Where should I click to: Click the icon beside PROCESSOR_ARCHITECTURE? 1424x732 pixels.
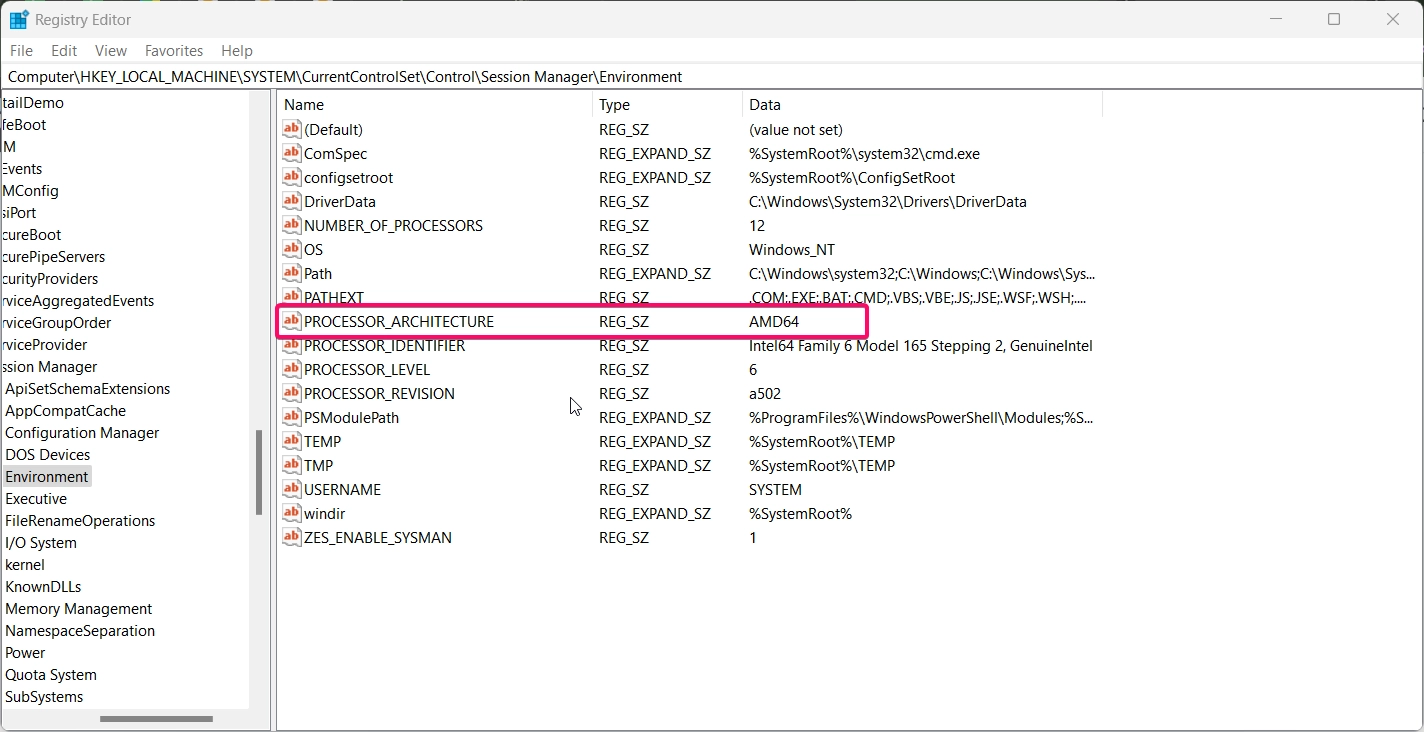(291, 321)
